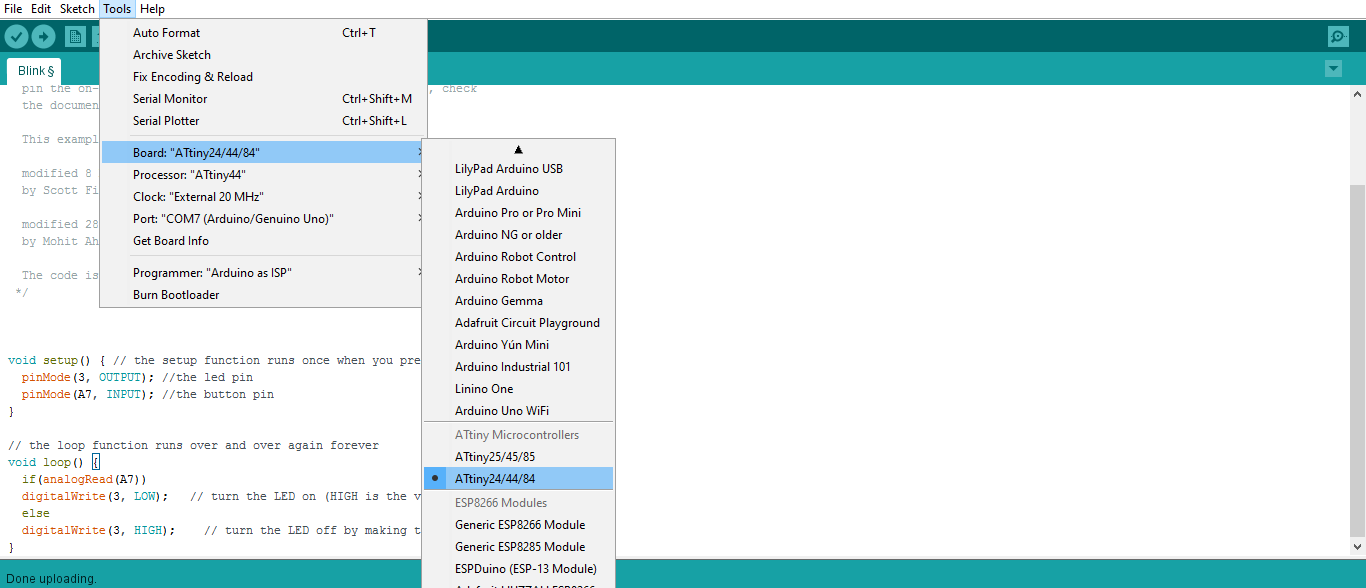Click the Verify checkmark toolbar icon
The width and height of the screenshot is (1366, 588).
tap(16, 37)
